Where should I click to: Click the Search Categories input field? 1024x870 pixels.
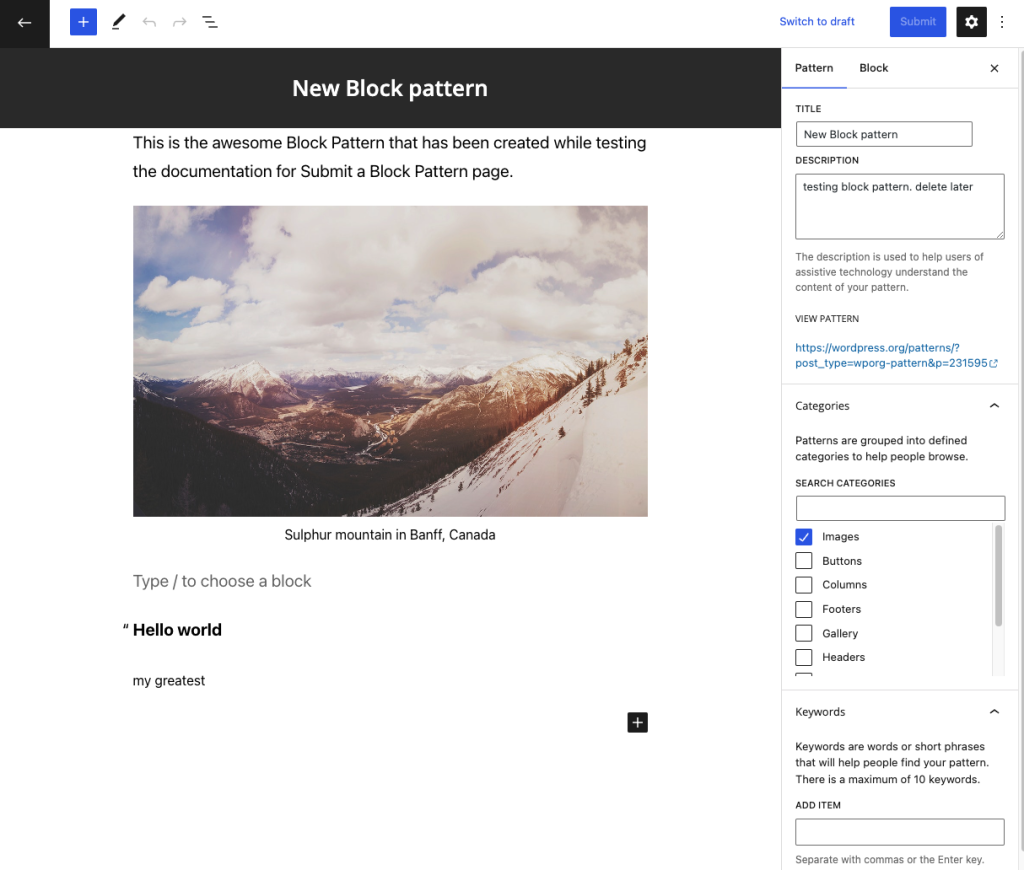click(x=900, y=508)
